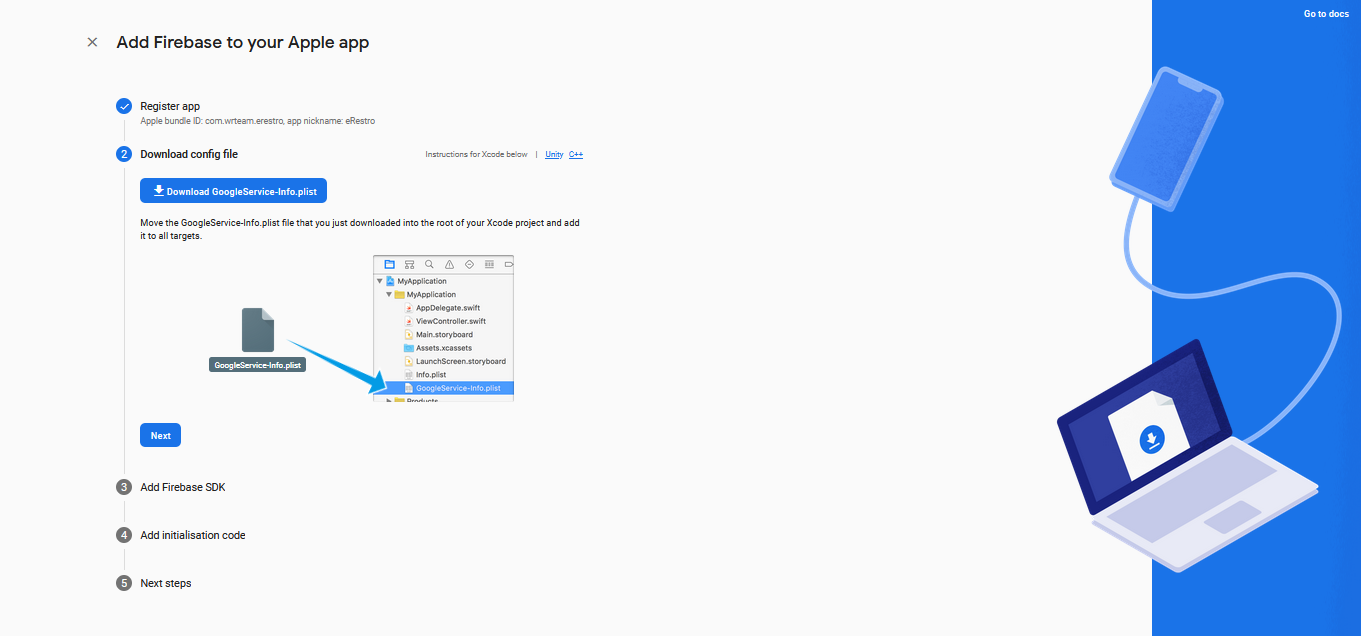
Task: Expand the Register app step
Action: click(x=170, y=106)
